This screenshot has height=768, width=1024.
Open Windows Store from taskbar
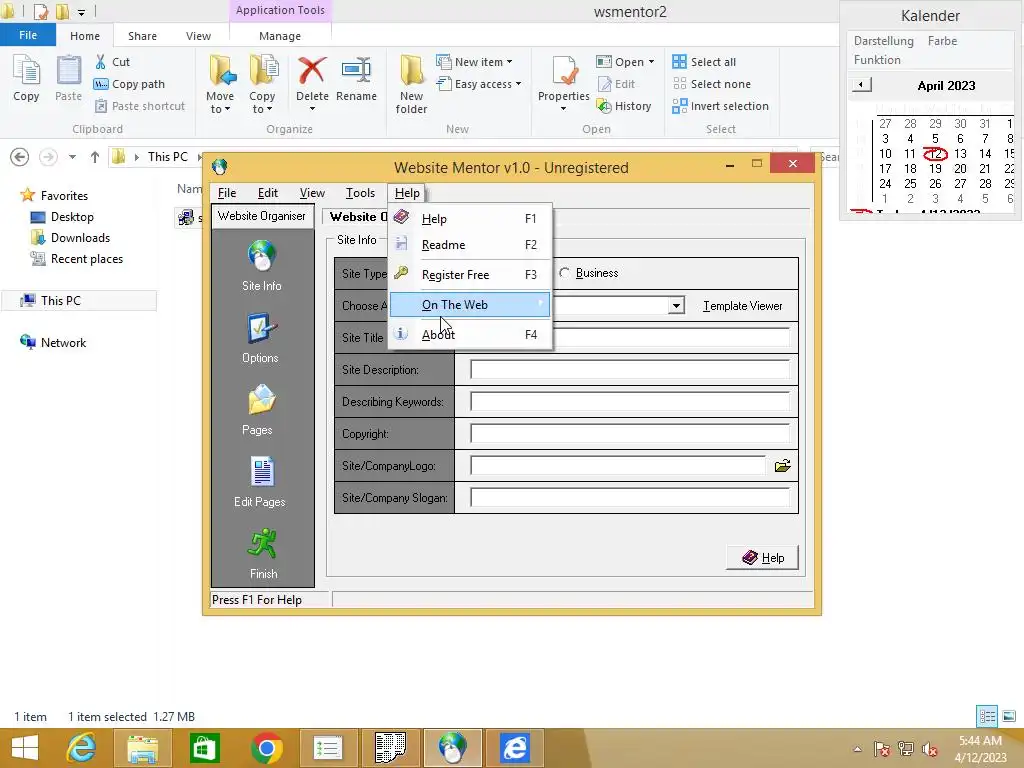pyautogui.click(x=204, y=748)
